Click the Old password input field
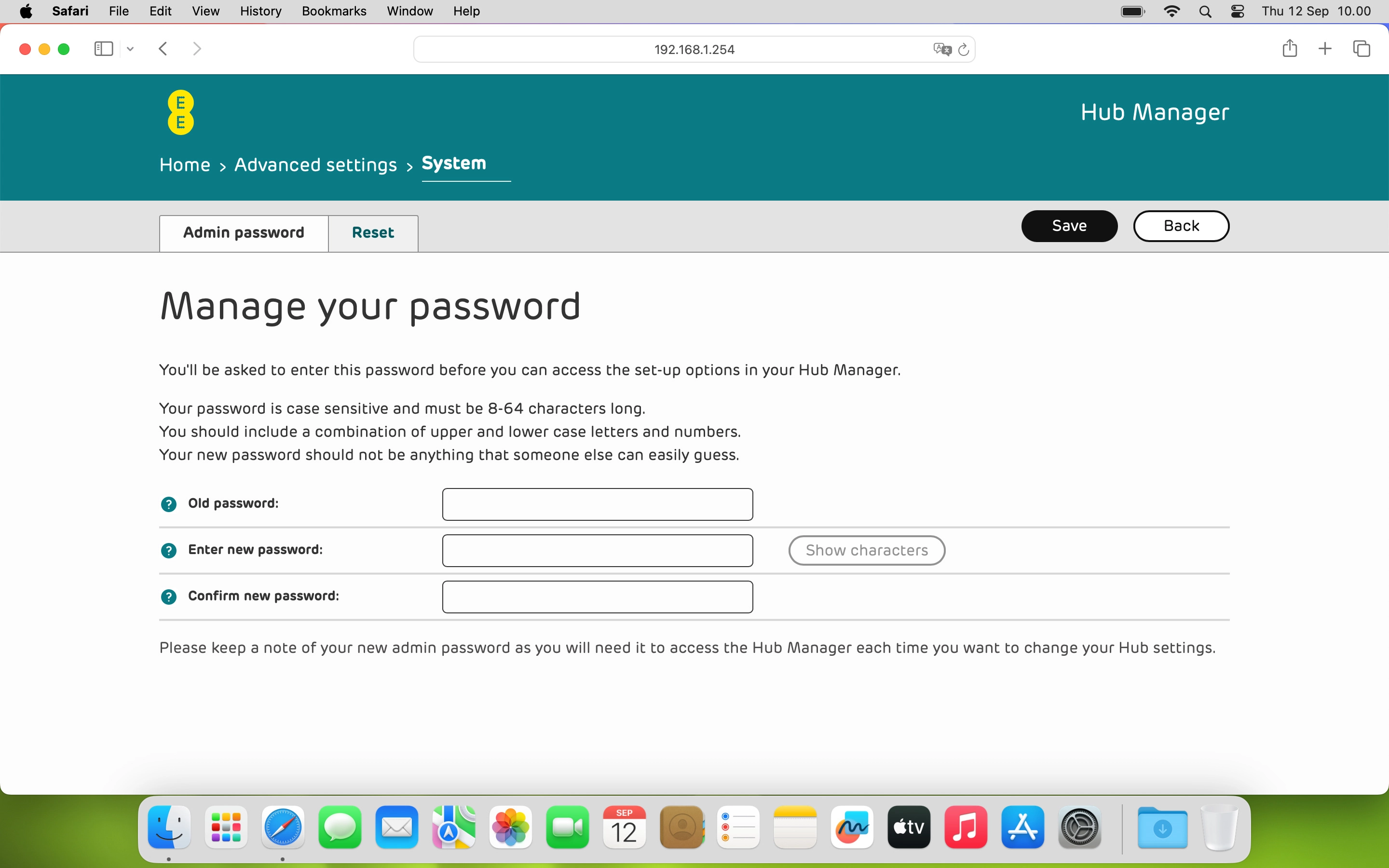The height and width of the screenshot is (868, 1389). click(x=597, y=504)
